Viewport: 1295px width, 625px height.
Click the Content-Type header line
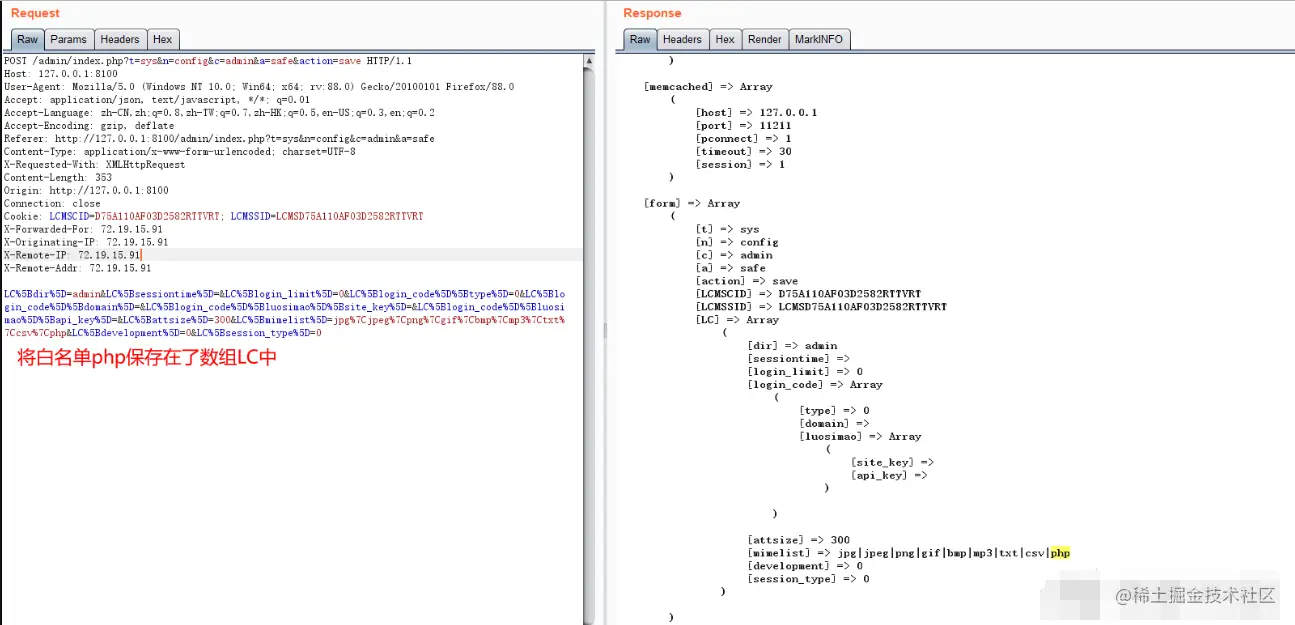click(180, 152)
